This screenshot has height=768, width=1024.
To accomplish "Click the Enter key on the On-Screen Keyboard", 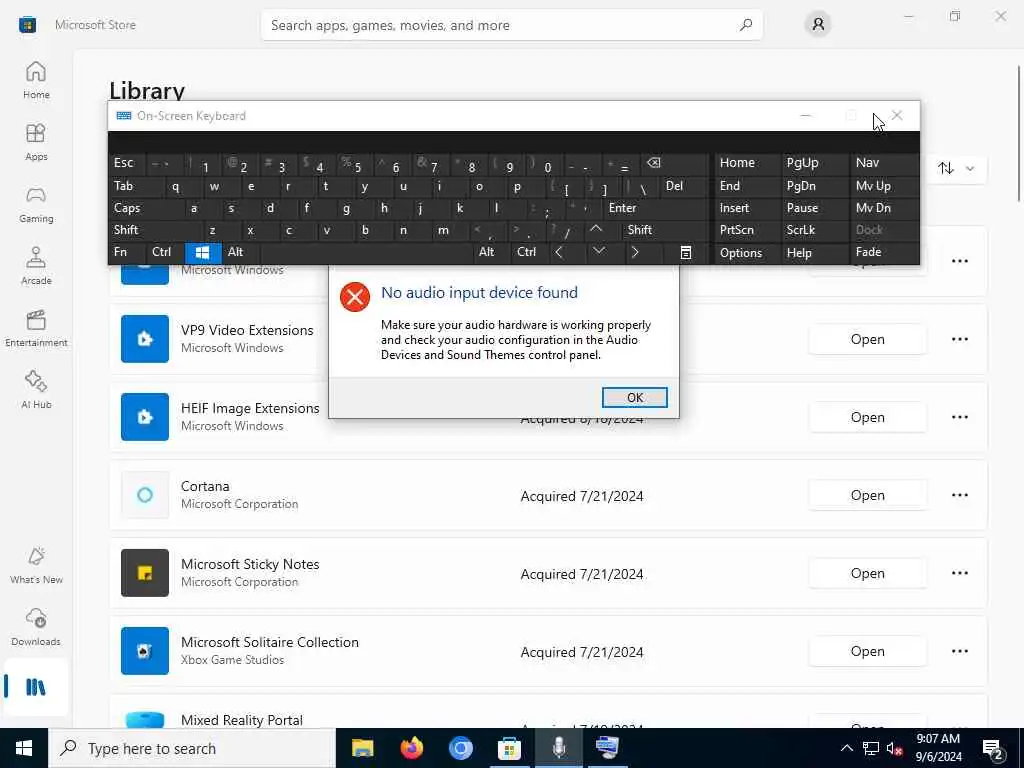I will tap(656, 208).
